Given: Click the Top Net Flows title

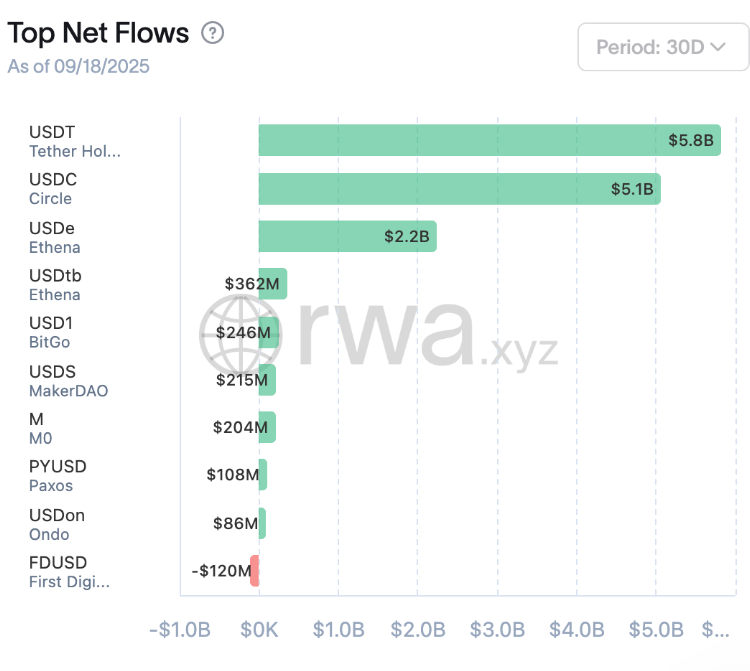Looking at the screenshot, I should click(x=98, y=33).
